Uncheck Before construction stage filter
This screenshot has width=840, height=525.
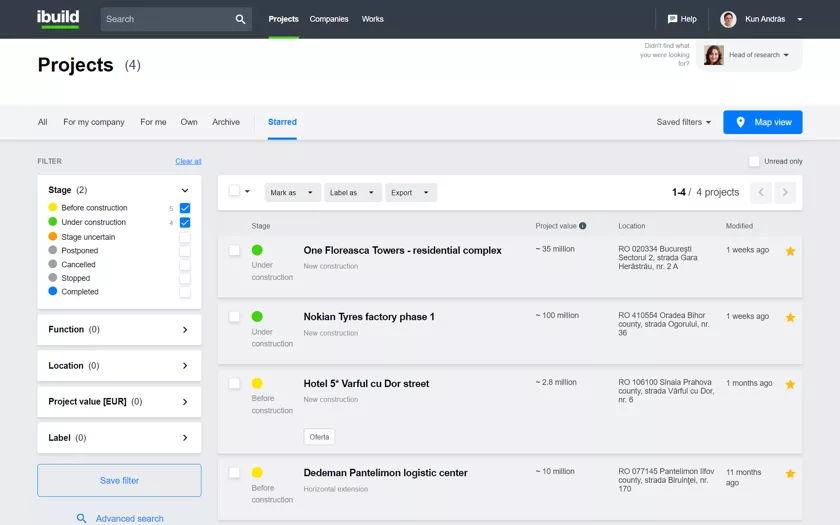point(185,208)
